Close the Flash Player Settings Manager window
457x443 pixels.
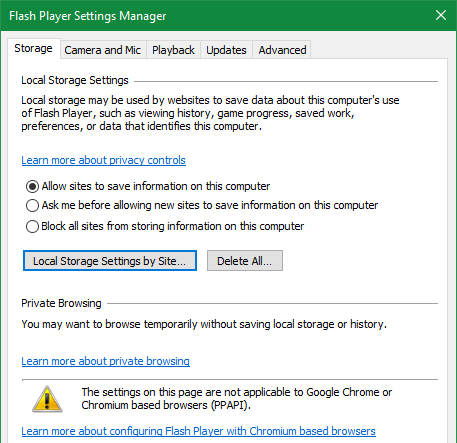[x=441, y=15]
